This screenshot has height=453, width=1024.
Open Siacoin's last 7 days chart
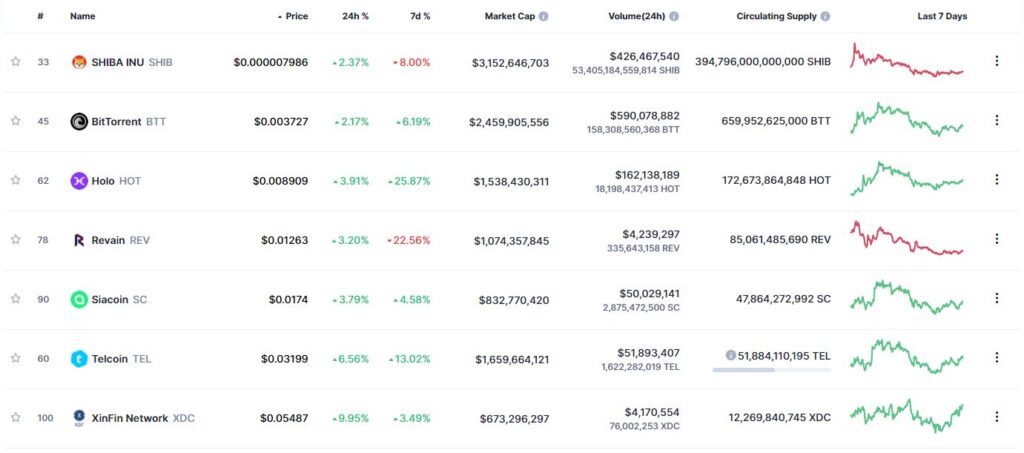pyautogui.click(x=906, y=298)
